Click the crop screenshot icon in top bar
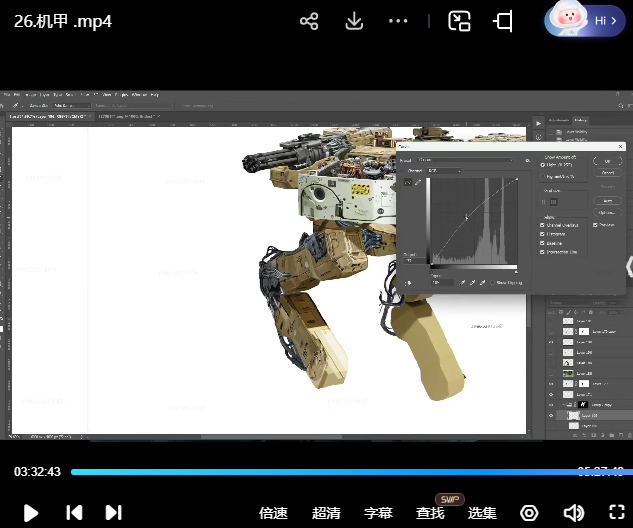Screen dimensions: 633x528 [503, 21]
